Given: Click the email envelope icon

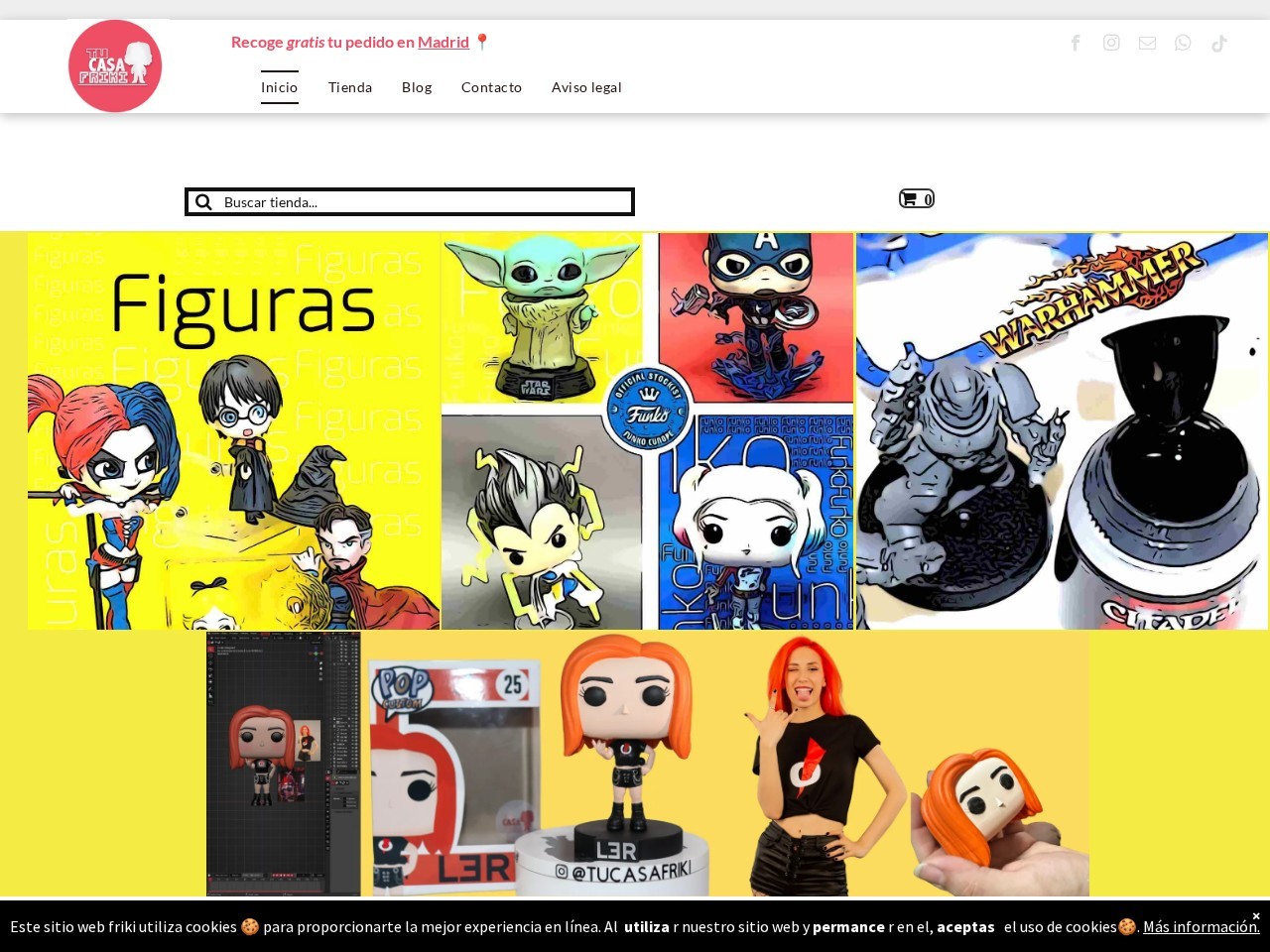Looking at the screenshot, I should pos(1147,43).
